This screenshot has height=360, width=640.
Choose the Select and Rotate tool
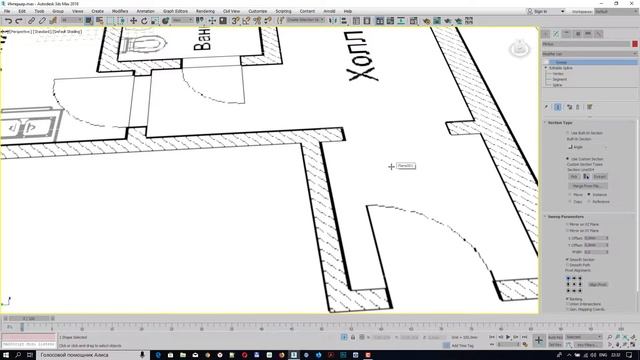point(144,21)
